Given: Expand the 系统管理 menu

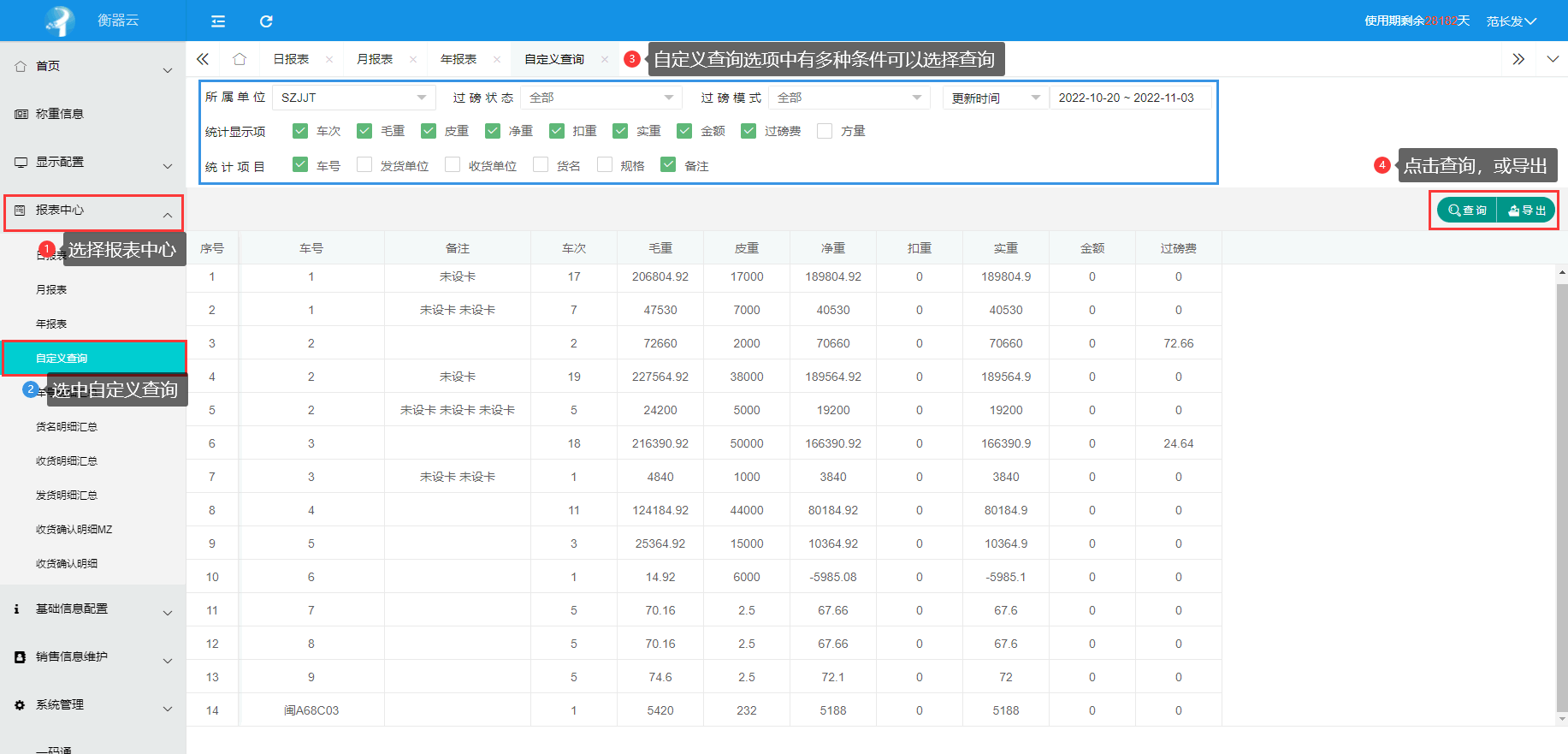Looking at the screenshot, I should pos(168,709).
